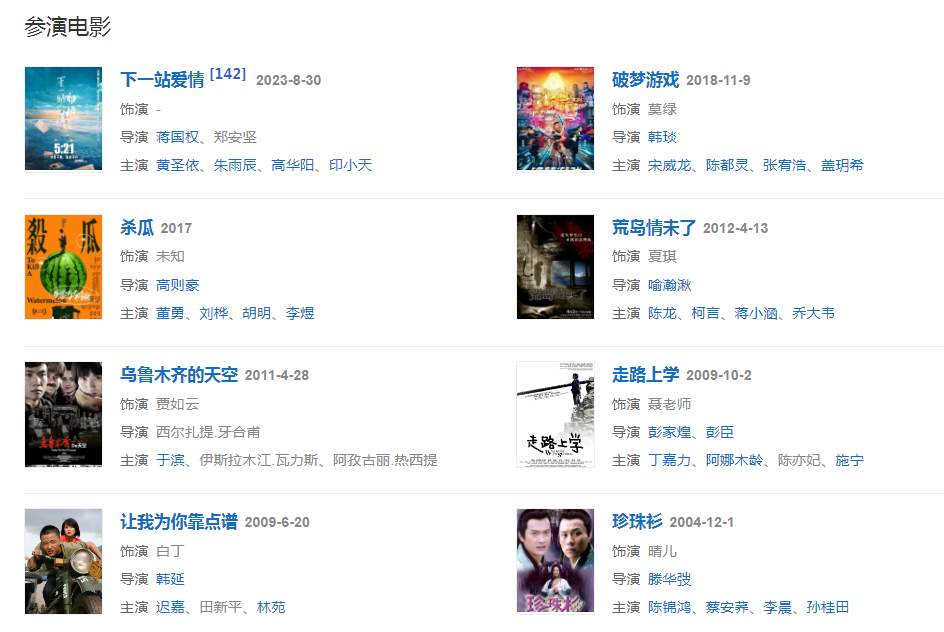This screenshot has height=632, width=944.
Task: Open reference citation [142]
Action: (228, 74)
